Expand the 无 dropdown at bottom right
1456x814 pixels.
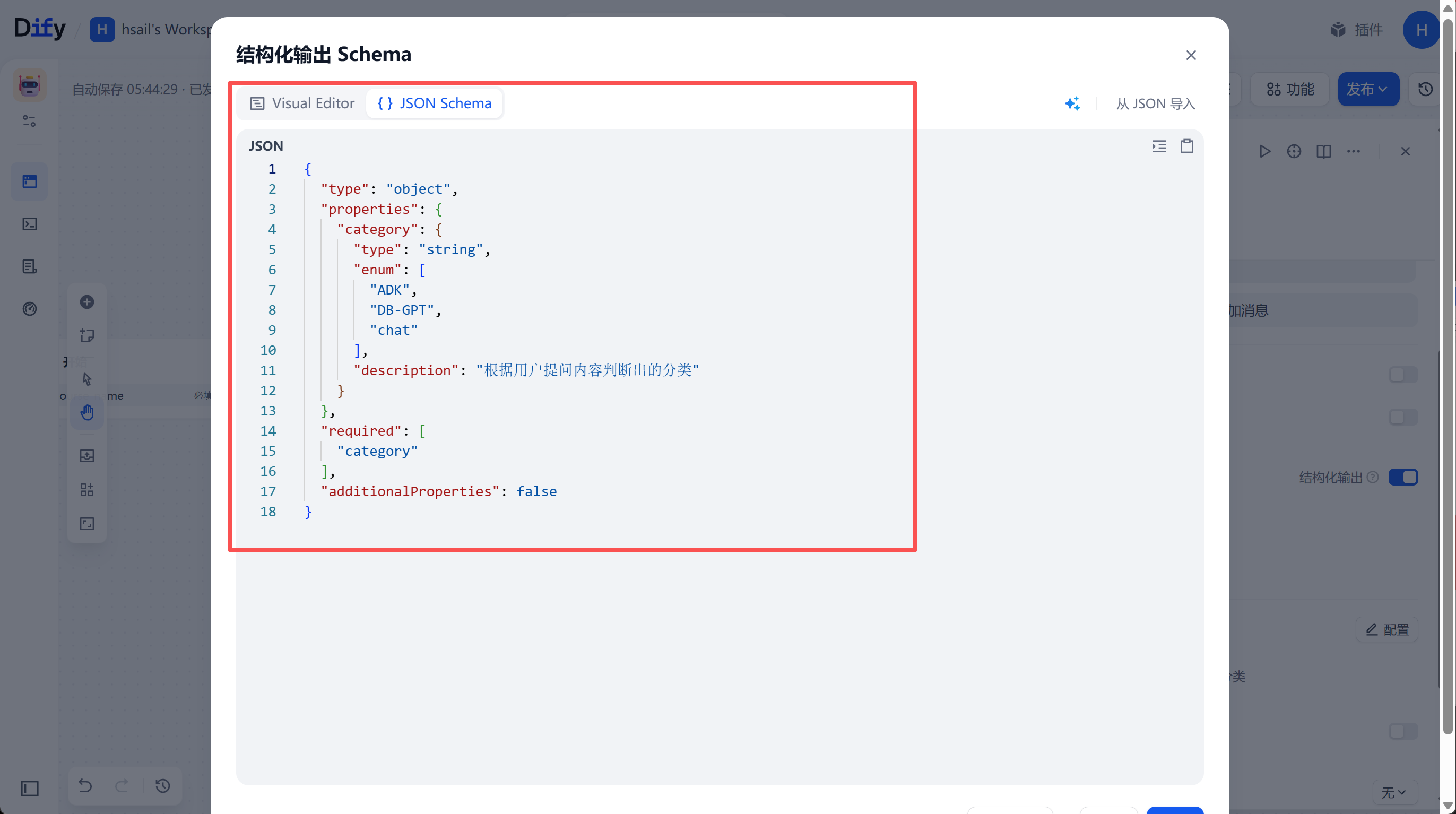click(1394, 793)
